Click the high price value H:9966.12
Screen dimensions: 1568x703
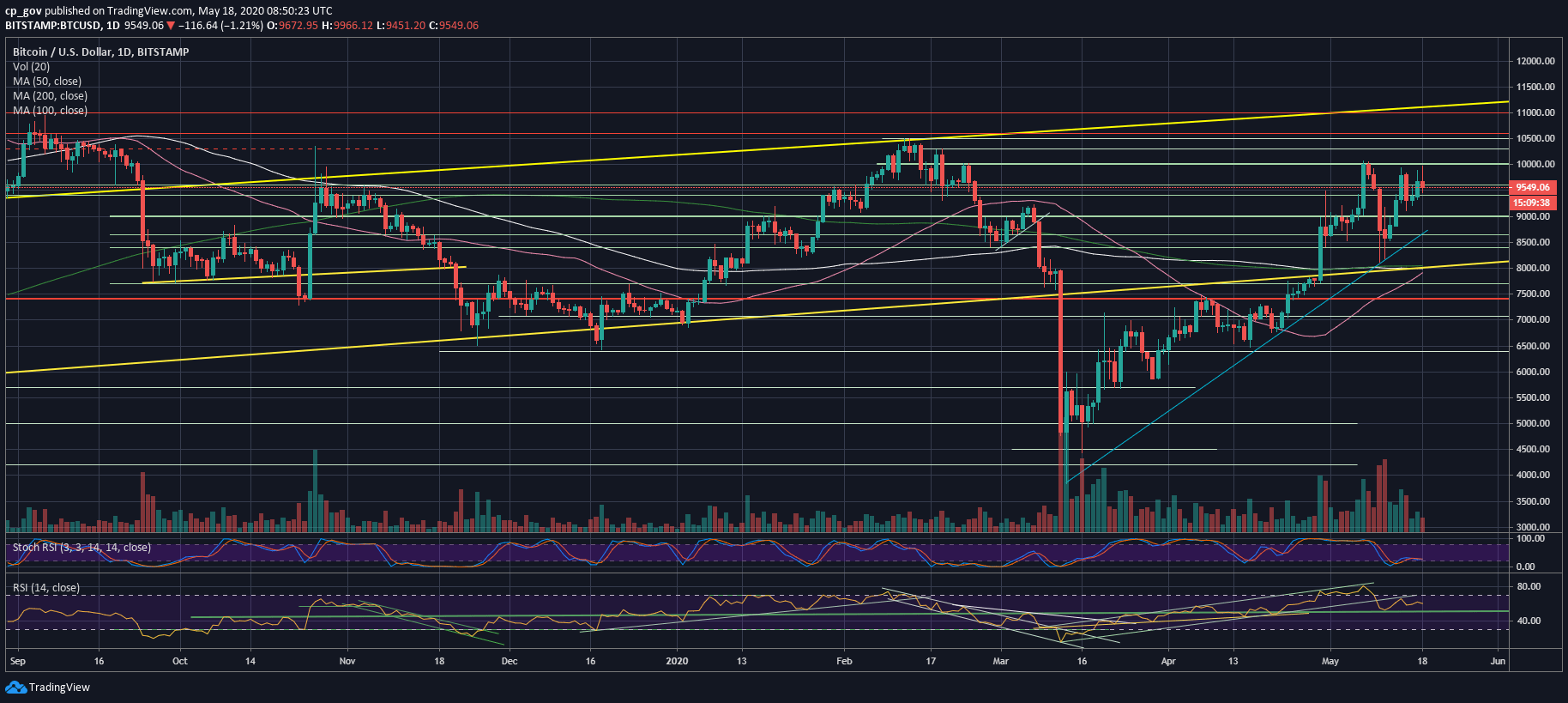(347, 25)
